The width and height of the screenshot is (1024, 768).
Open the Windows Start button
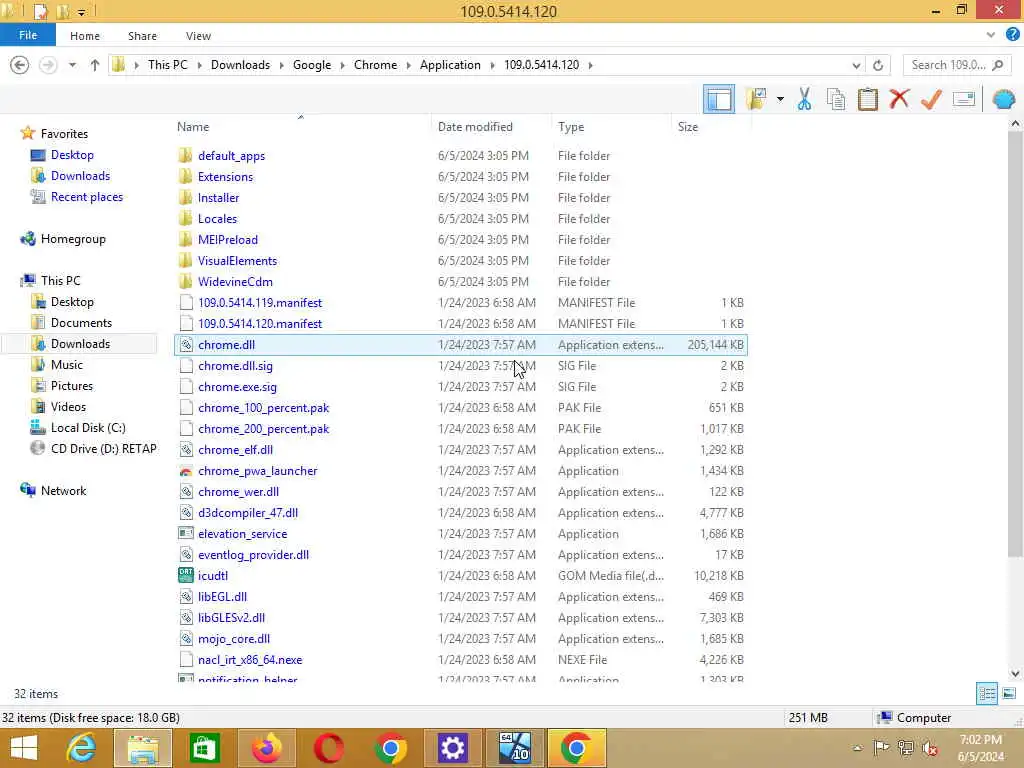[25, 748]
